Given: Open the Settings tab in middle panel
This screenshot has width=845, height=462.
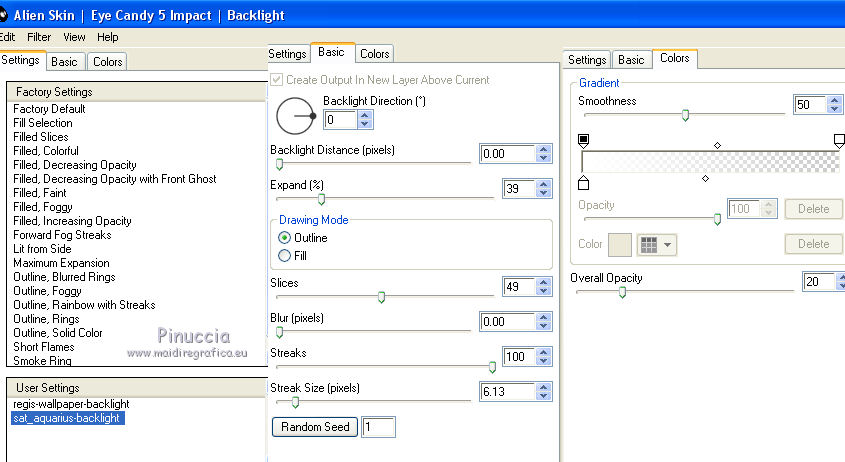Looking at the screenshot, I should [x=288, y=54].
